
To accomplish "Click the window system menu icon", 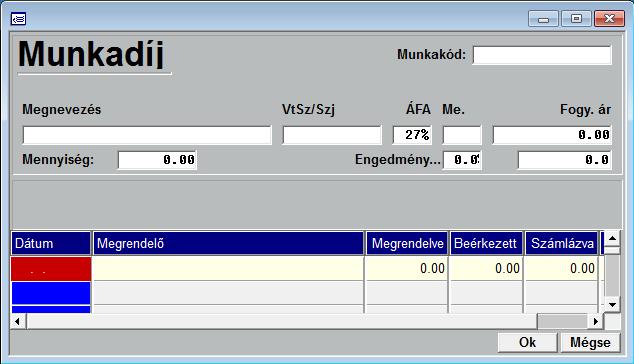I will 19,19.
